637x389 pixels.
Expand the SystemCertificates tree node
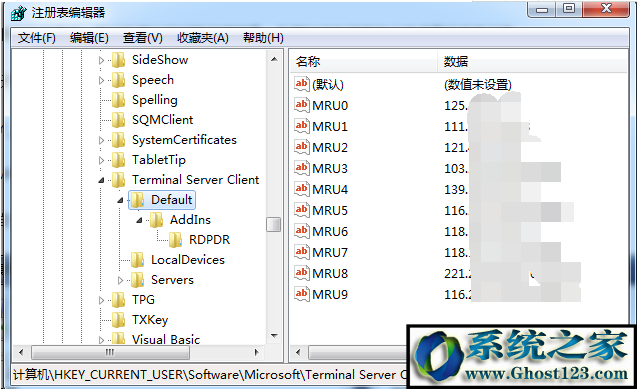[101, 140]
